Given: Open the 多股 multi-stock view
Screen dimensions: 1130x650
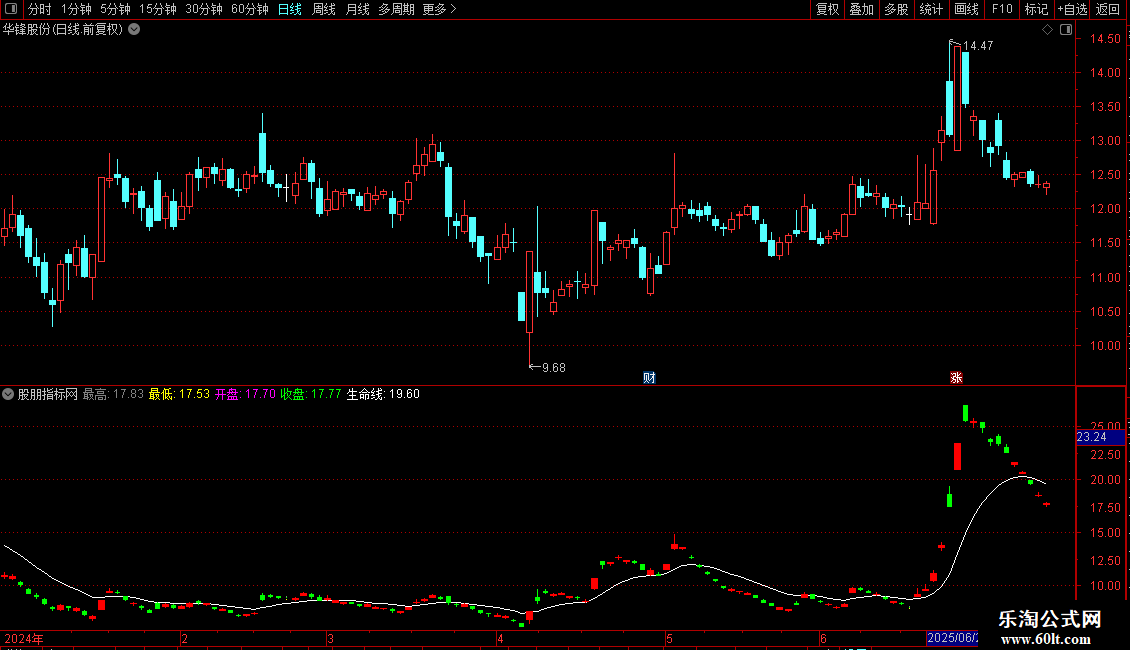Looking at the screenshot, I should point(896,9).
